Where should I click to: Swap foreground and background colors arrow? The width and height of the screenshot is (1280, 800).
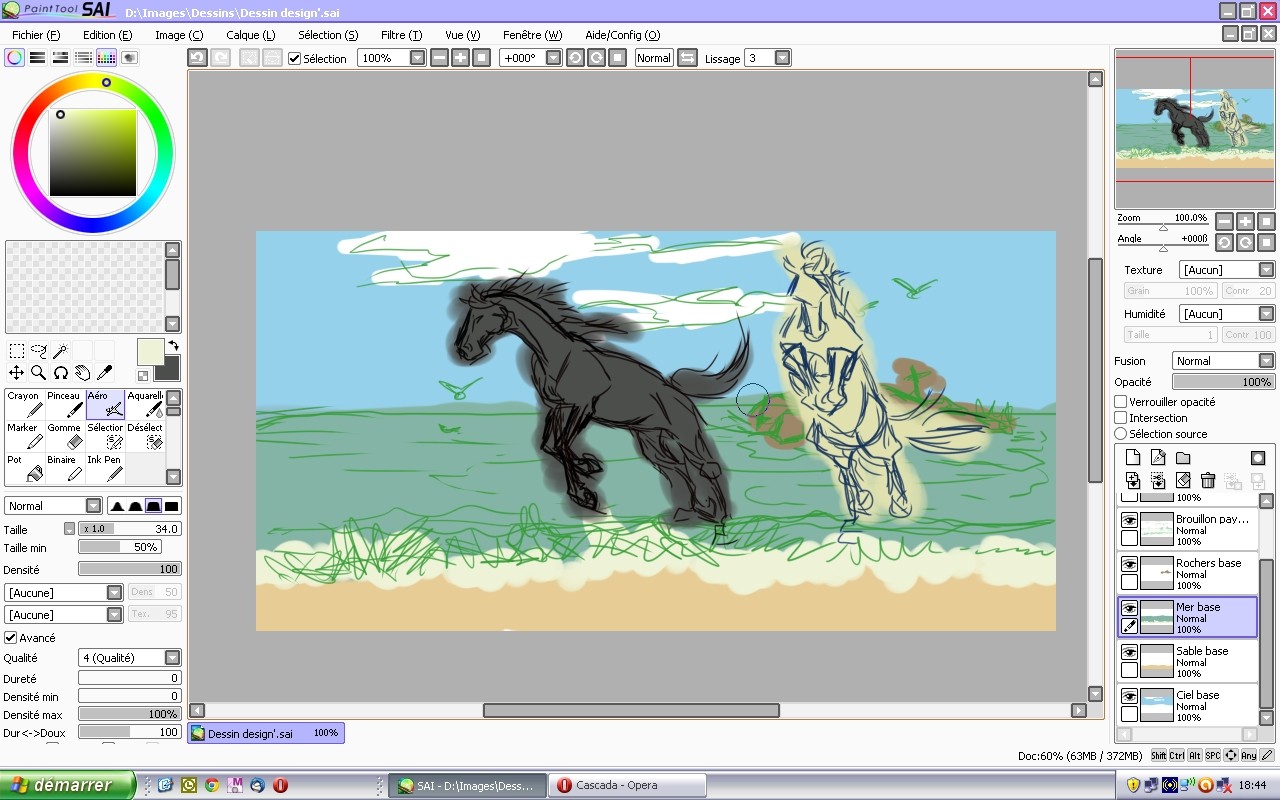172,346
